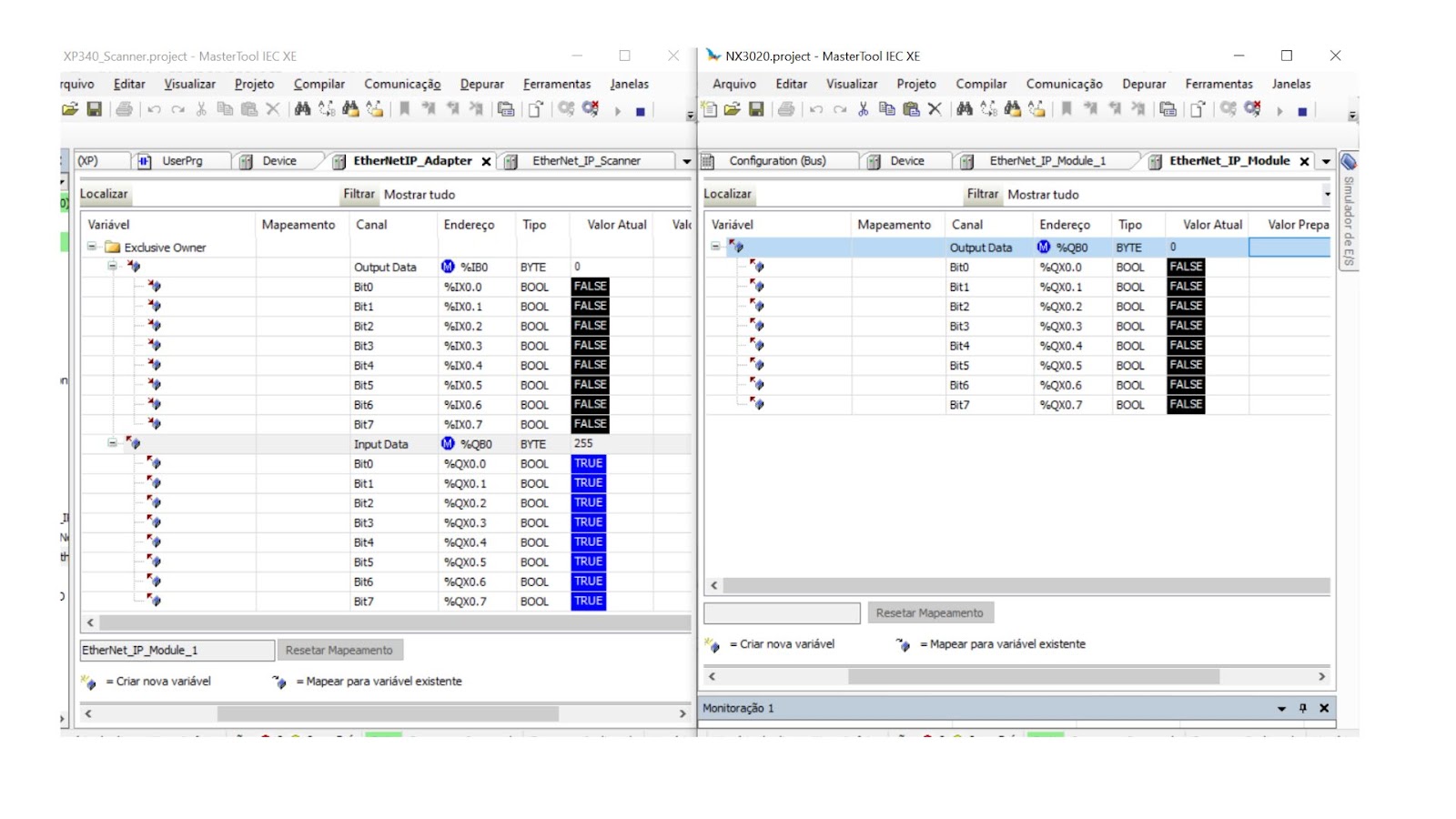Click the Logout icon in XP340_Scanner toolbar
This screenshot has height=819, width=1456.
591,110
